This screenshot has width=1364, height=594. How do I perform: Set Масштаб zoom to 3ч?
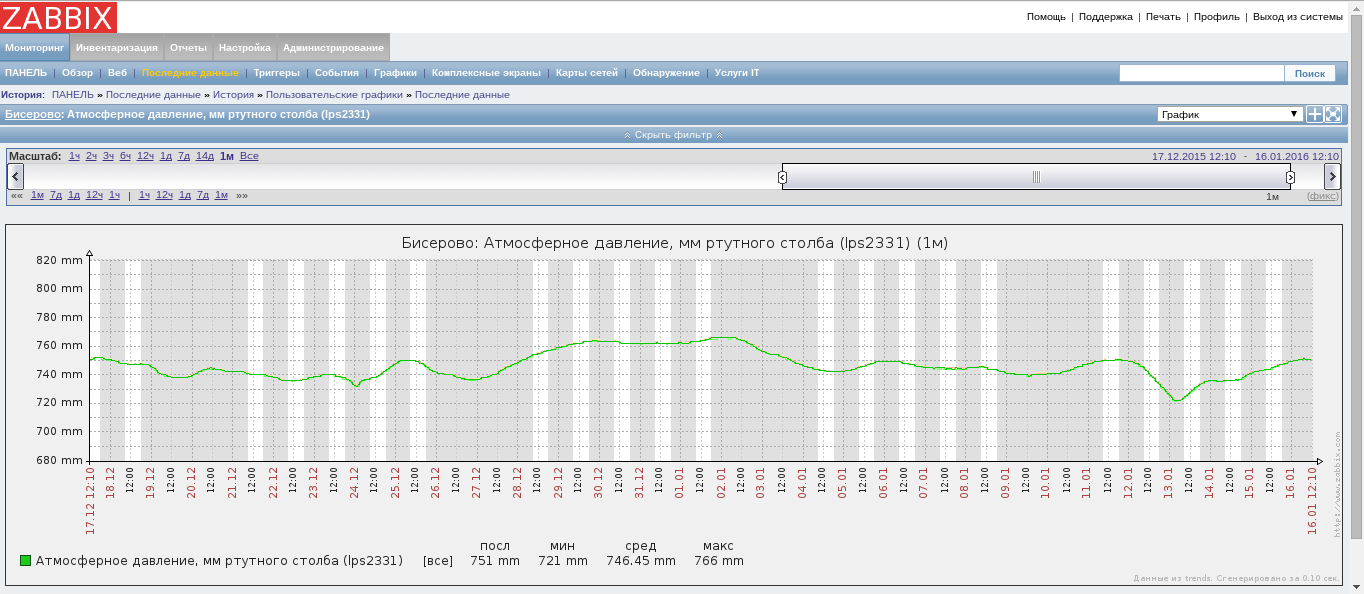point(108,156)
